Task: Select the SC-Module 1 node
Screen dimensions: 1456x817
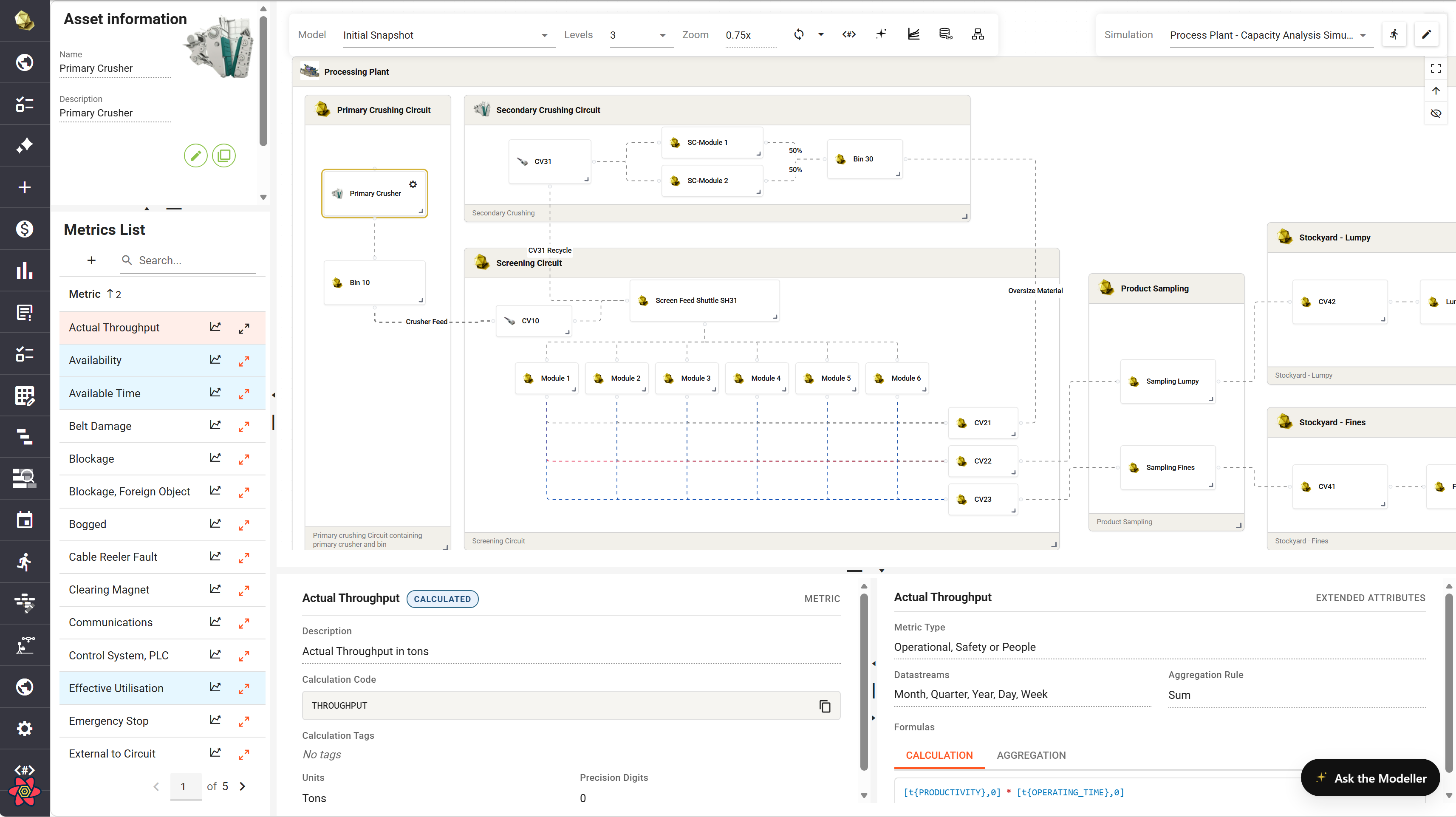Action: click(712, 142)
